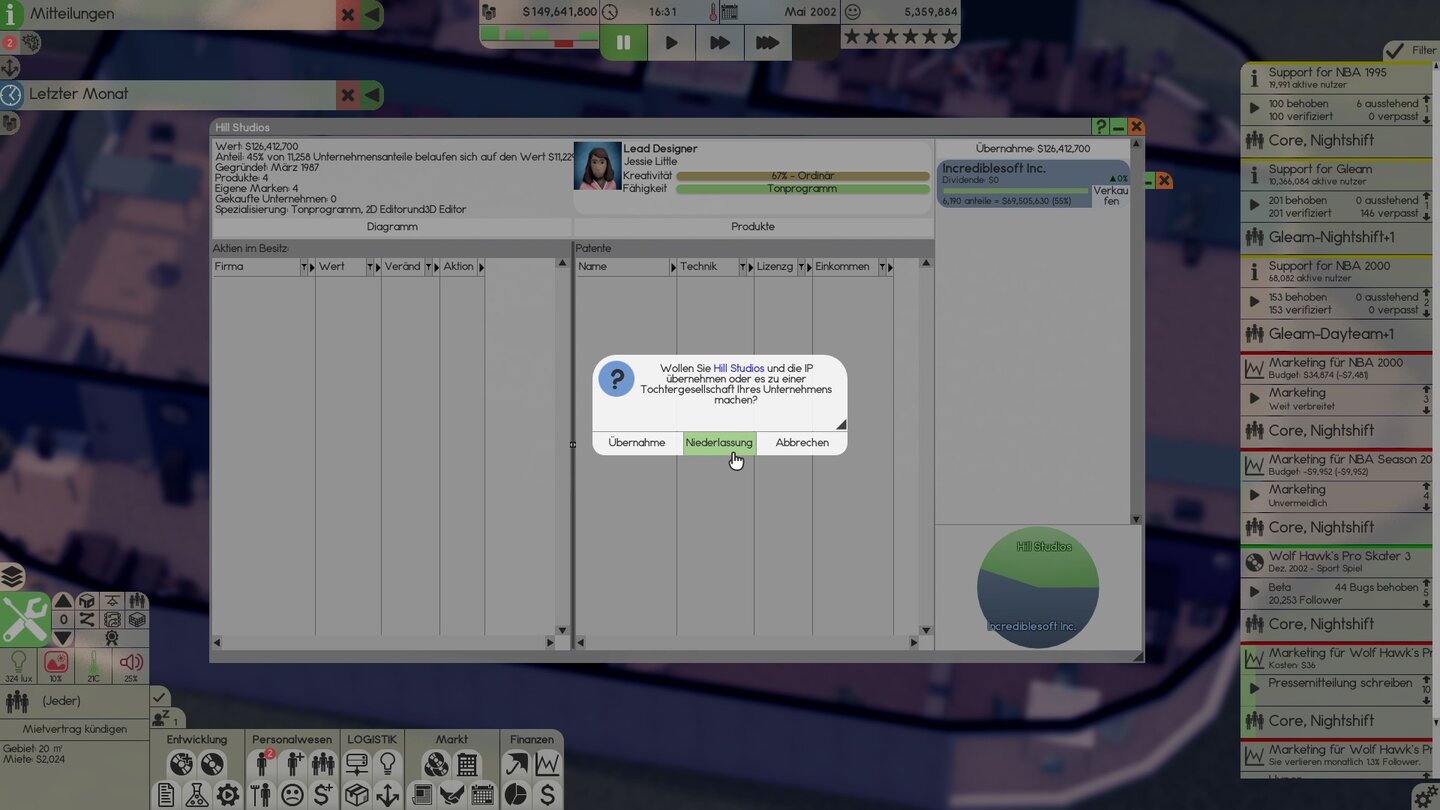This screenshot has height=810, width=1440.
Task: Set game speed to triple fast-forward
Action: pos(768,43)
